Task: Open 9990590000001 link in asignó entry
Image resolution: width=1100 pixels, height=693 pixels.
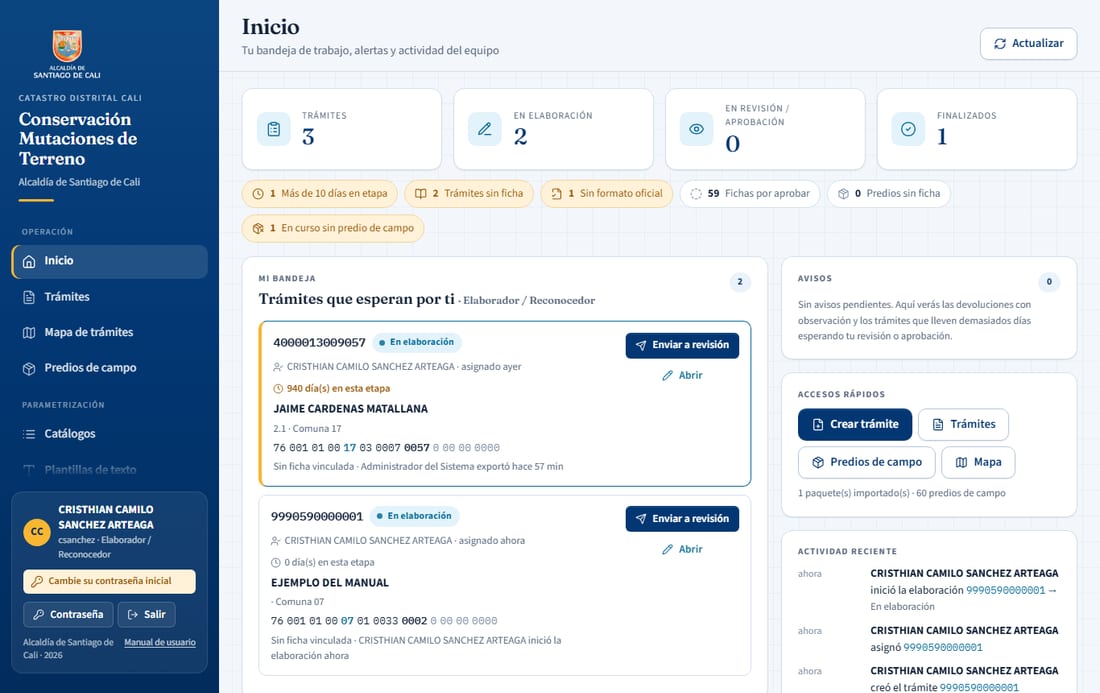Action: [x=943, y=647]
